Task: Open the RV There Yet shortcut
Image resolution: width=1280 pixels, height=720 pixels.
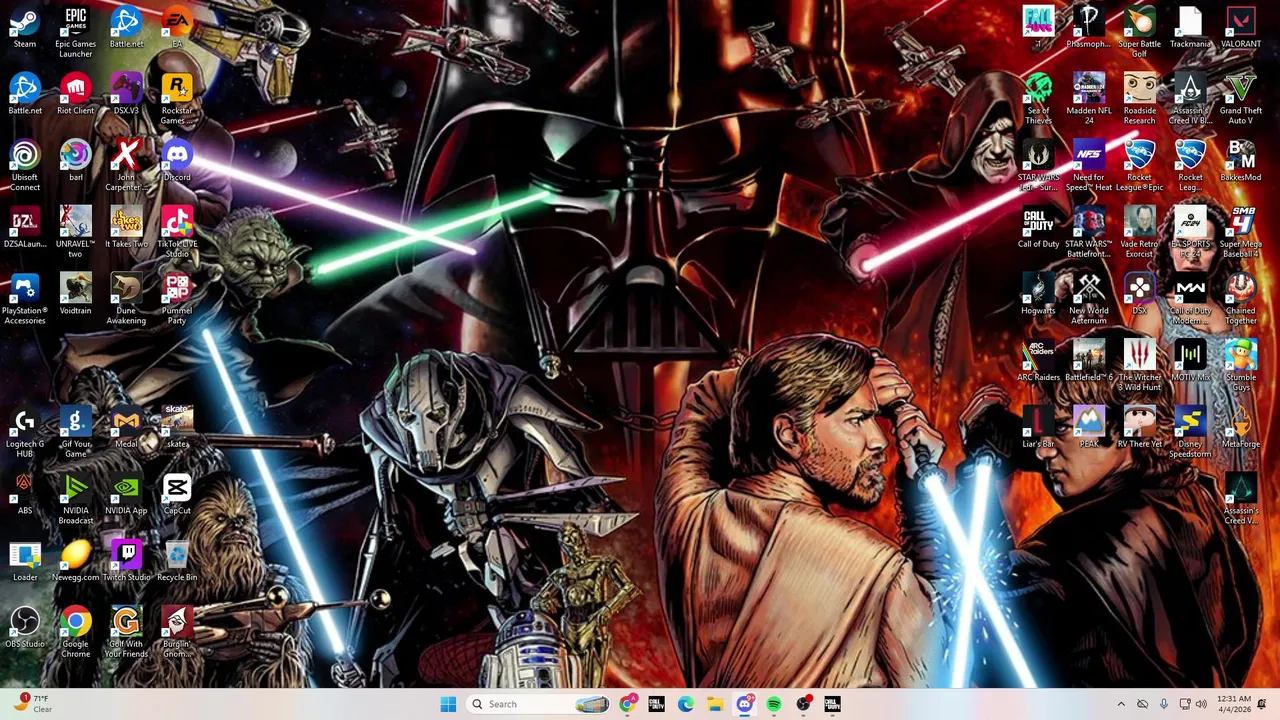Action: (x=1139, y=428)
